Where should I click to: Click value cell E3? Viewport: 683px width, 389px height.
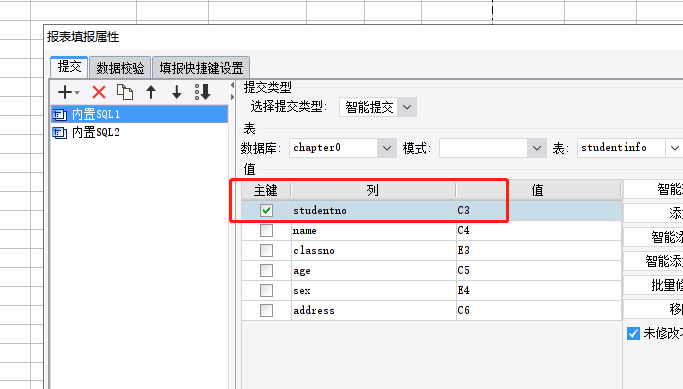(539, 250)
